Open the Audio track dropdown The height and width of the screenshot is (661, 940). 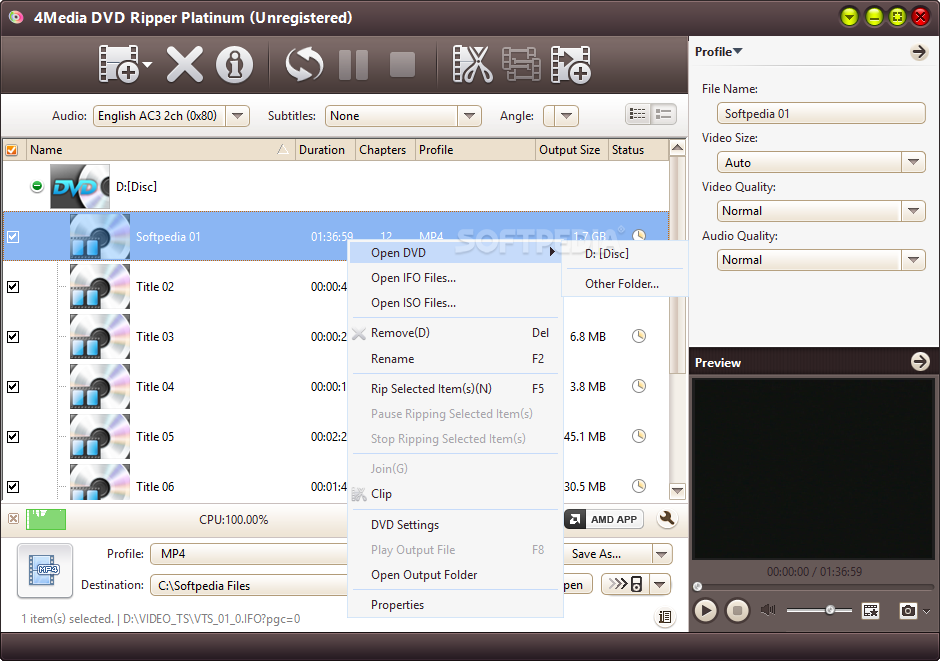pos(238,116)
